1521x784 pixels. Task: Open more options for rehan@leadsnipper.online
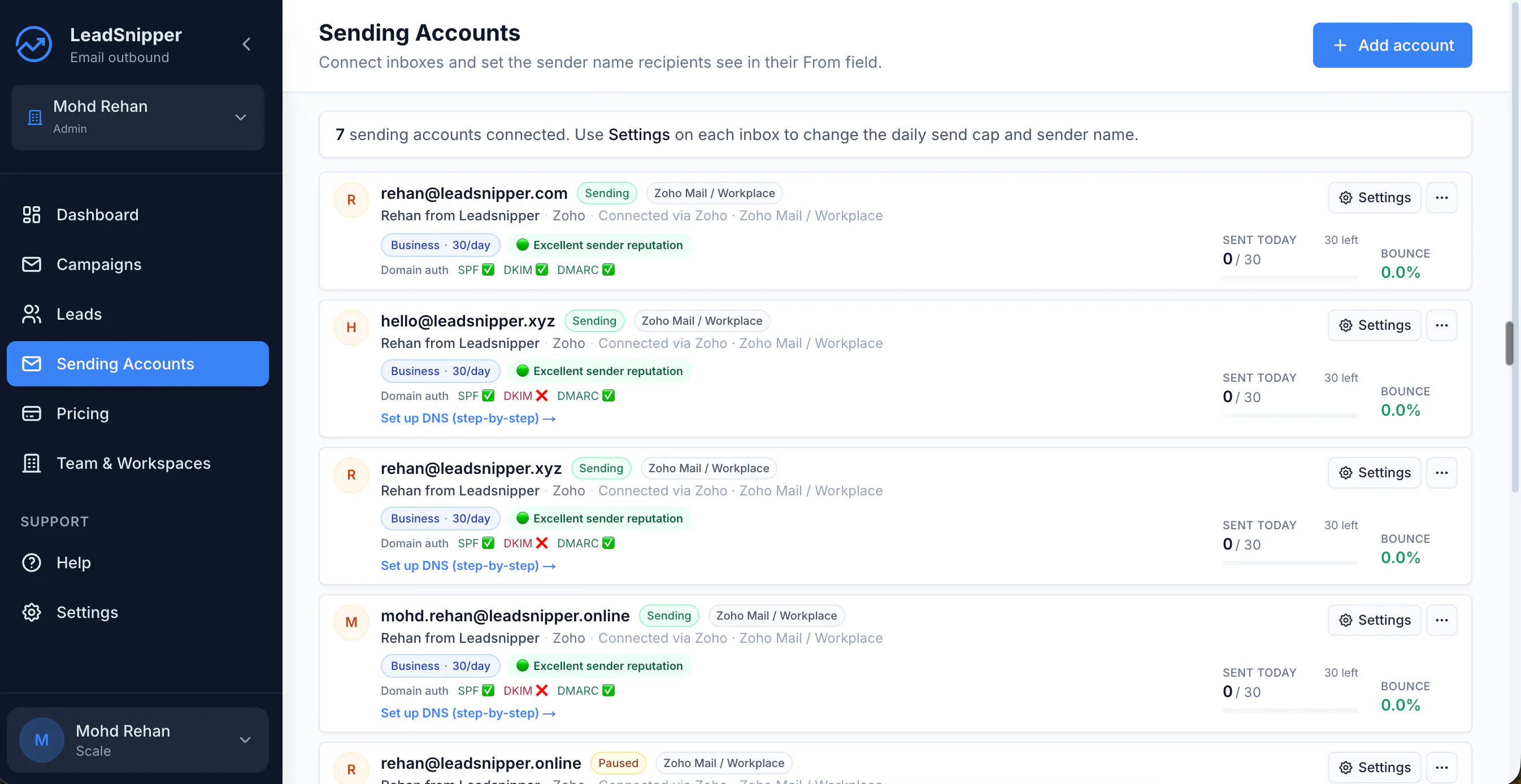[1441, 768]
